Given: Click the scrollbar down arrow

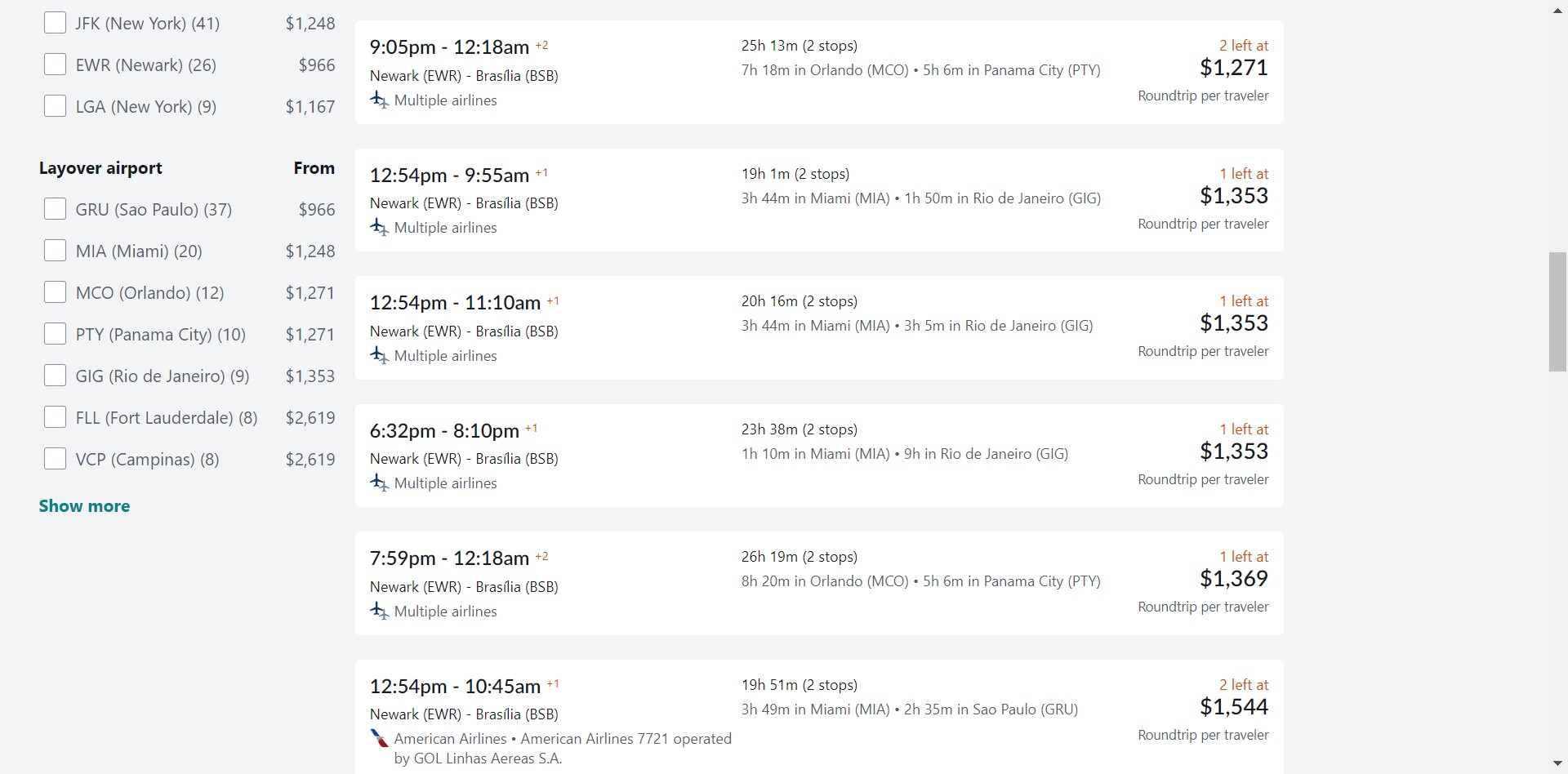Looking at the screenshot, I should pyautogui.click(x=1557, y=763).
